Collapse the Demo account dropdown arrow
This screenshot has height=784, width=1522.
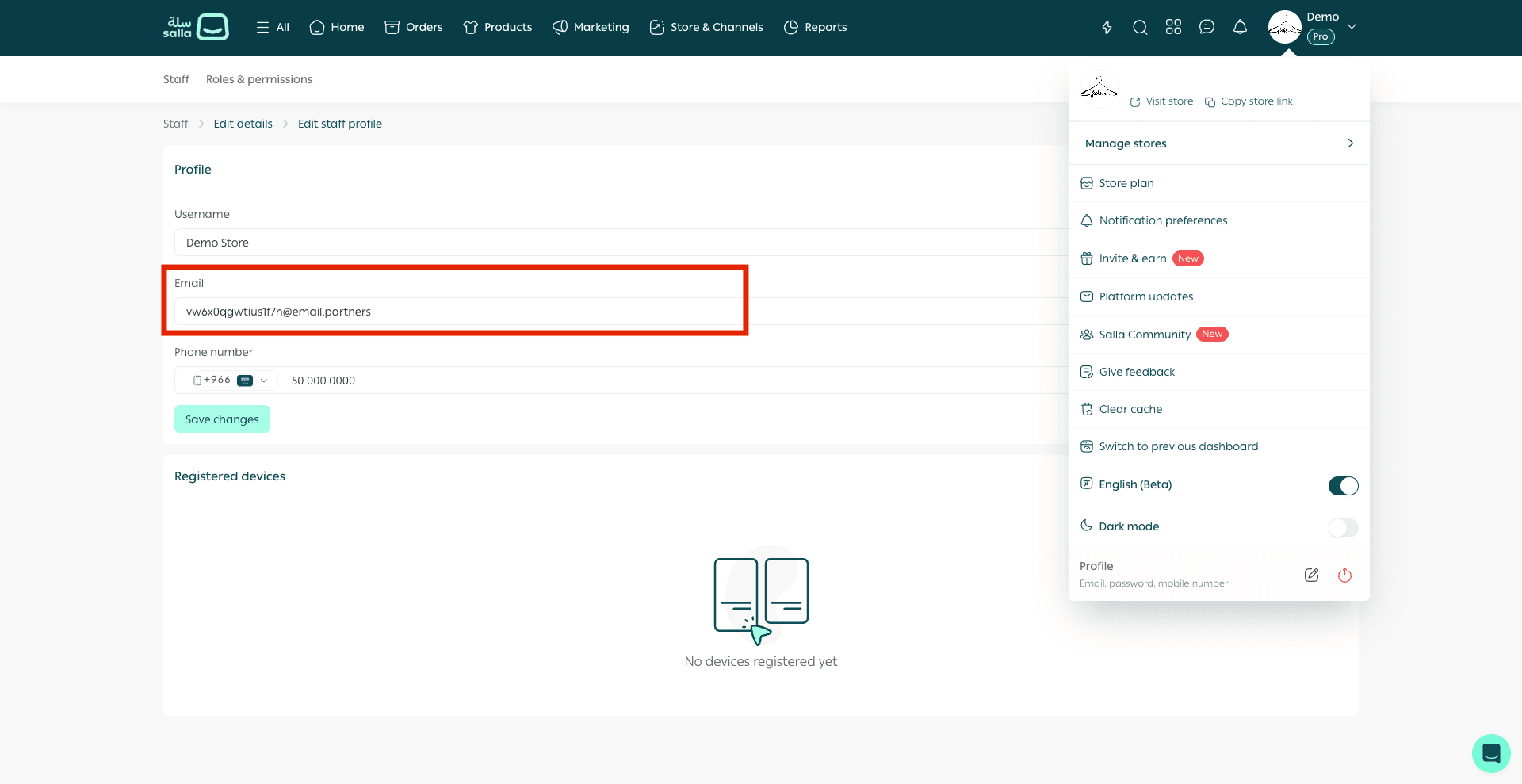1352,27
